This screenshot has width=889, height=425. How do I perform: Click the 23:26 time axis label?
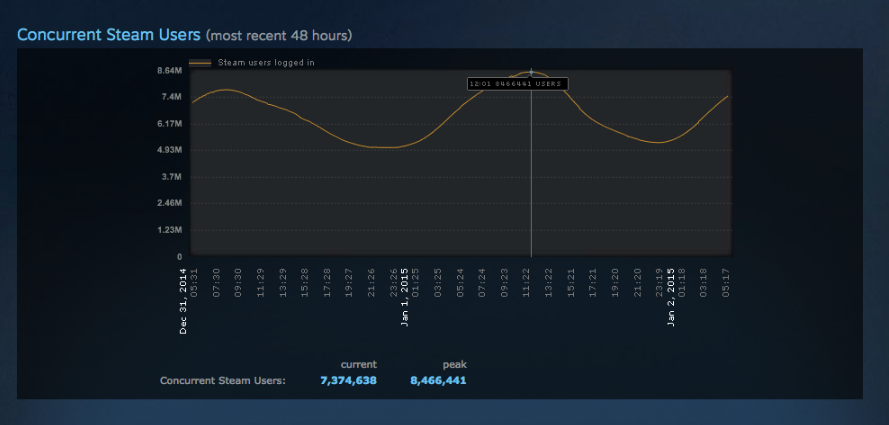[x=393, y=282]
